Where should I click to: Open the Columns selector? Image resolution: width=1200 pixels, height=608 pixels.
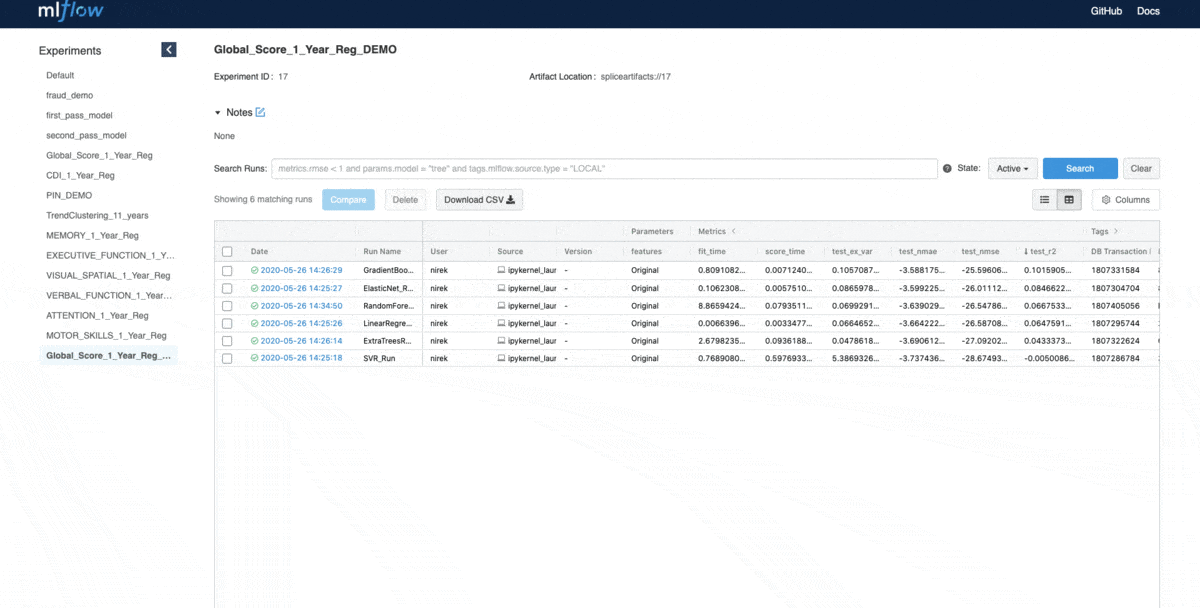tap(1126, 199)
